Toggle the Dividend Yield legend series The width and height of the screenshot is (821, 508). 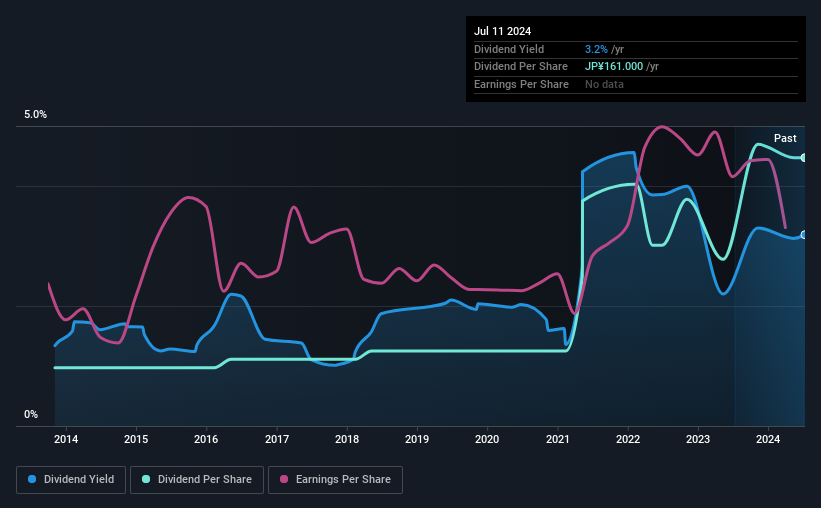coord(72,480)
